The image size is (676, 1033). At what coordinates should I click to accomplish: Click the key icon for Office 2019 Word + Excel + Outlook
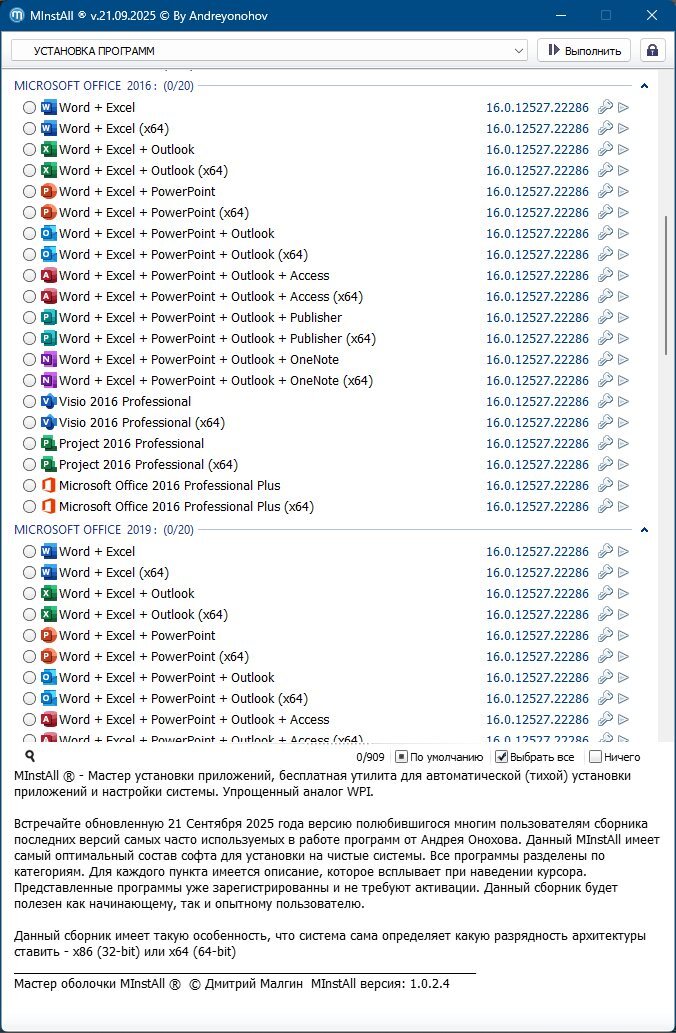pyautogui.click(x=604, y=594)
